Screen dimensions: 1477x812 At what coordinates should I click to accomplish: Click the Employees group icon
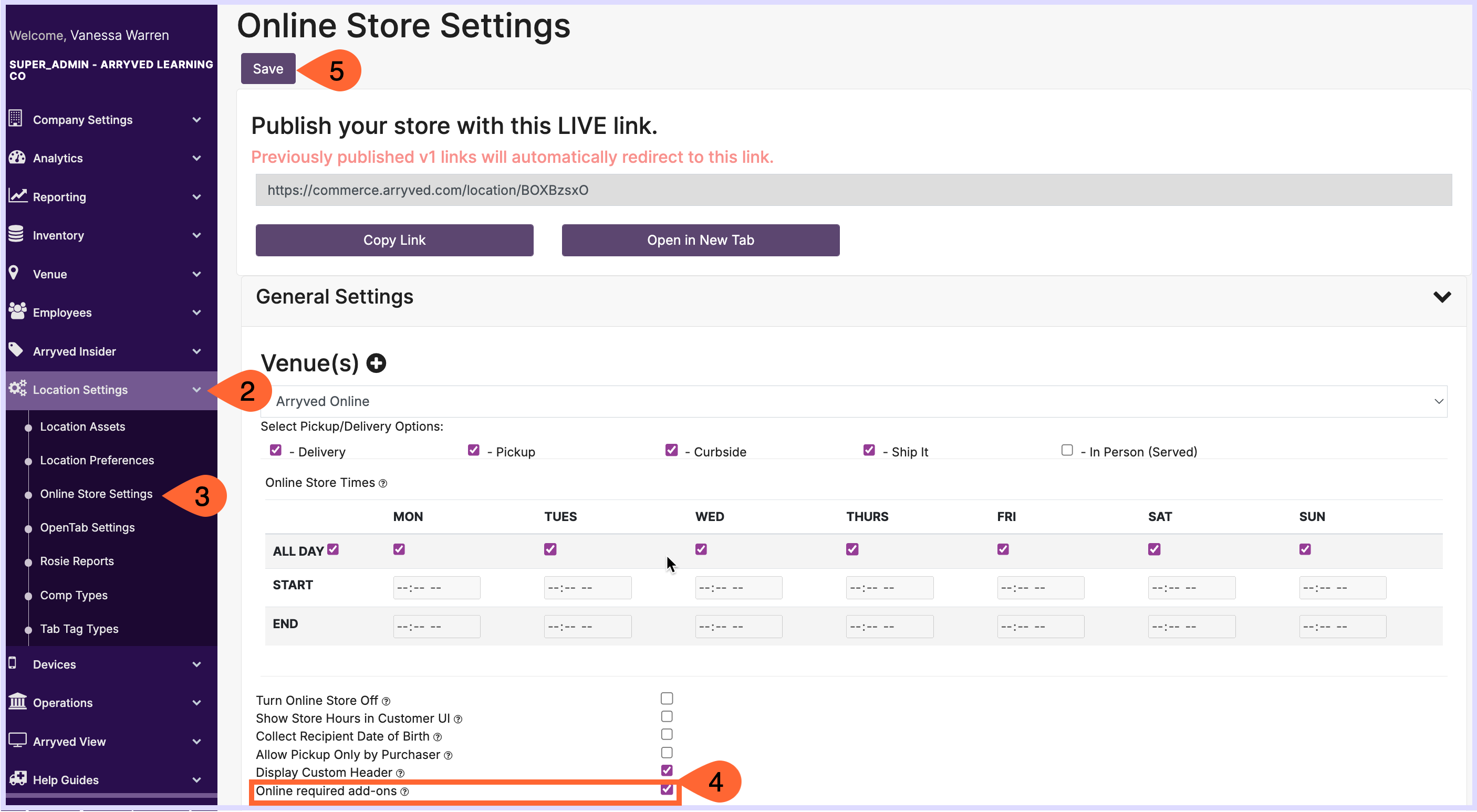pyautogui.click(x=18, y=311)
